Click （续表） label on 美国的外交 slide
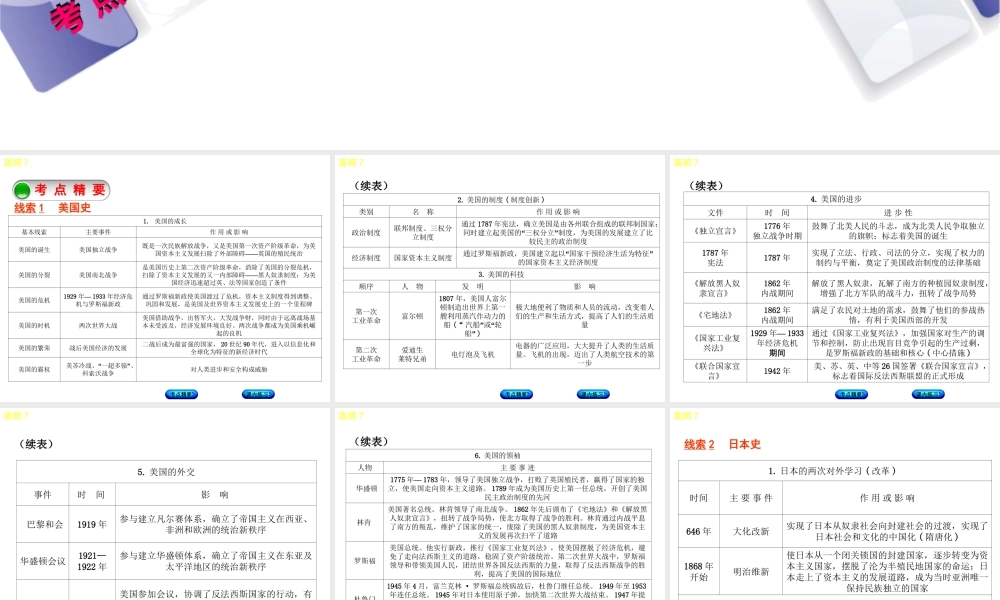 tap(36, 444)
